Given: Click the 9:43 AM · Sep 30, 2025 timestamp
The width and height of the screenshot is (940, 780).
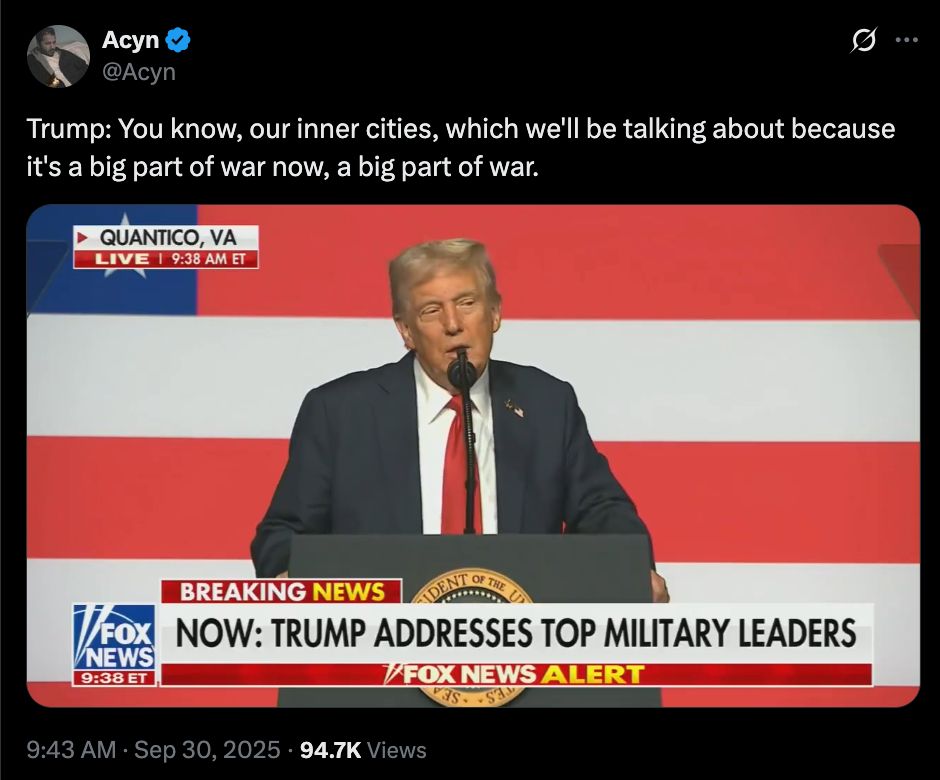Looking at the screenshot, I should [153, 749].
